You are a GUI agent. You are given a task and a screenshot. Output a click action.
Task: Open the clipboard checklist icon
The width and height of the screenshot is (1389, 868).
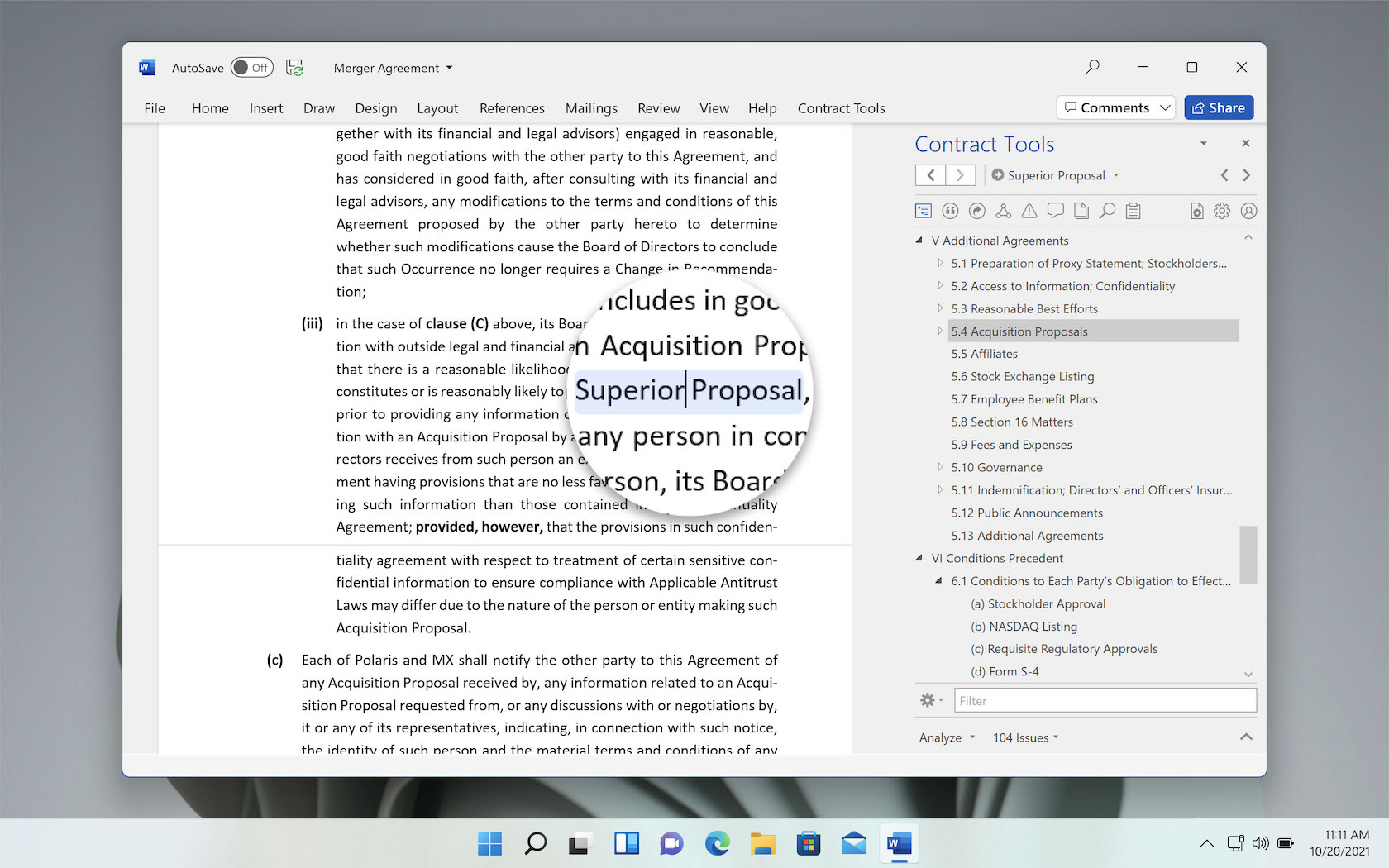[x=1134, y=211]
